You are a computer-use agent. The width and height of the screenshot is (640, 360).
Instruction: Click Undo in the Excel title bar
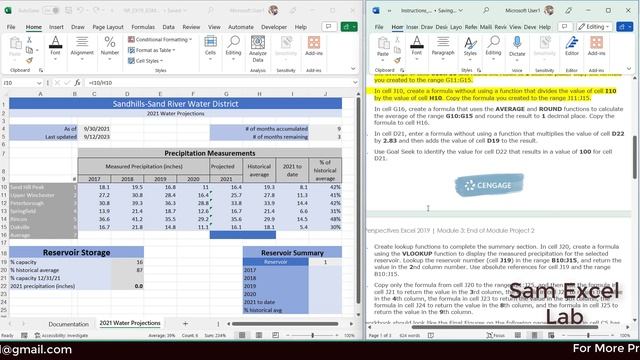coord(80,10)
